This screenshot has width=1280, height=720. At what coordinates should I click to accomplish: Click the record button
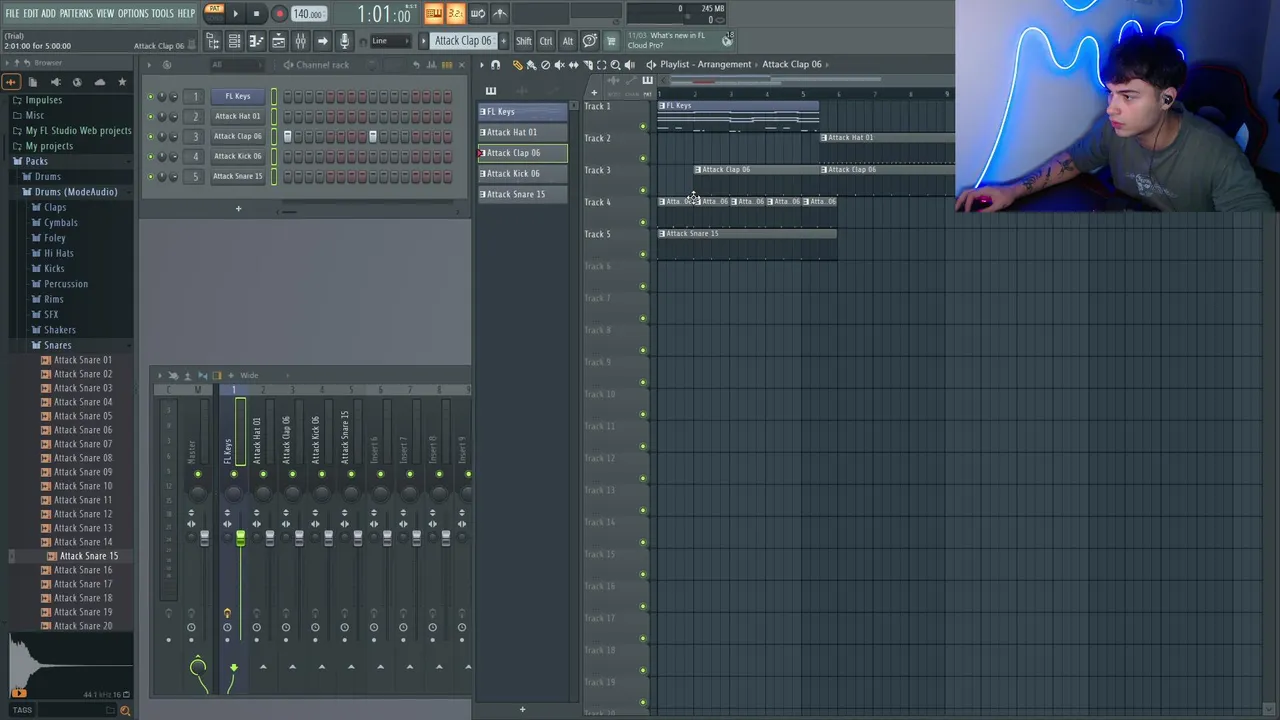tap(279, 14)
